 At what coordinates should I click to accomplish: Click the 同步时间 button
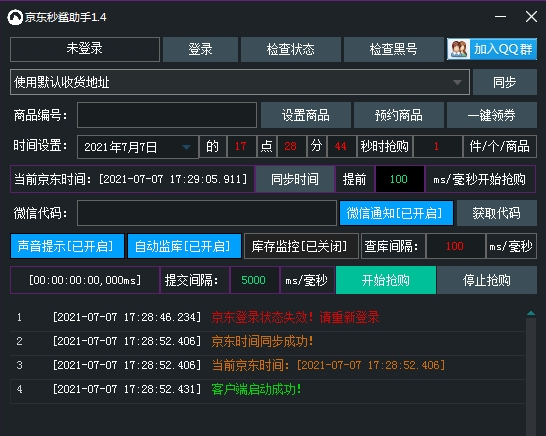point(295,179)
